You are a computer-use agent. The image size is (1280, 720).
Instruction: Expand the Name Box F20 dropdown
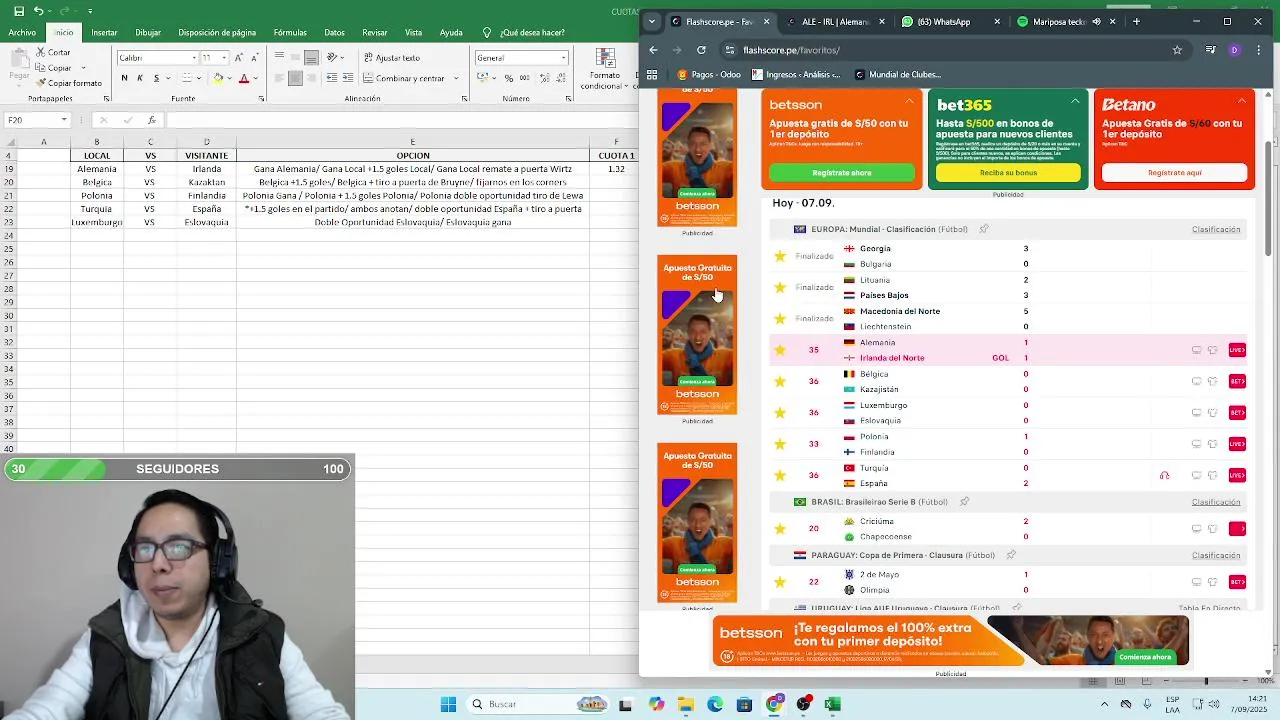coord(63,120)
